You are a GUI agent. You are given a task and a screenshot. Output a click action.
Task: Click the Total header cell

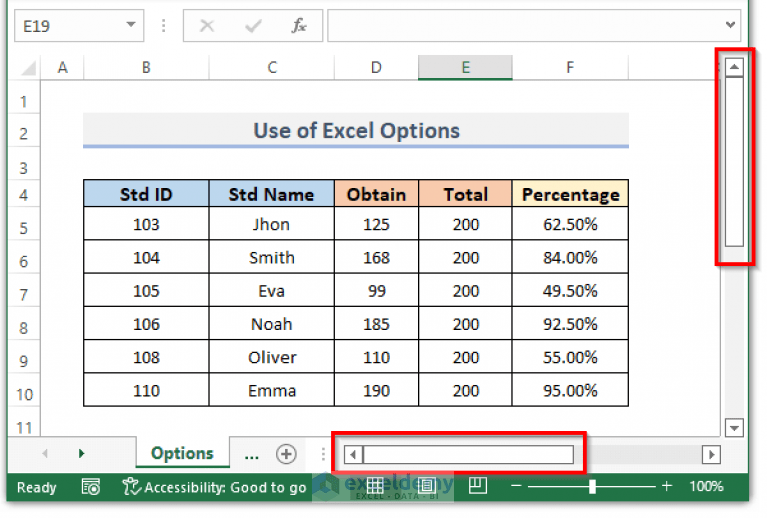click(x=467, y=195)
